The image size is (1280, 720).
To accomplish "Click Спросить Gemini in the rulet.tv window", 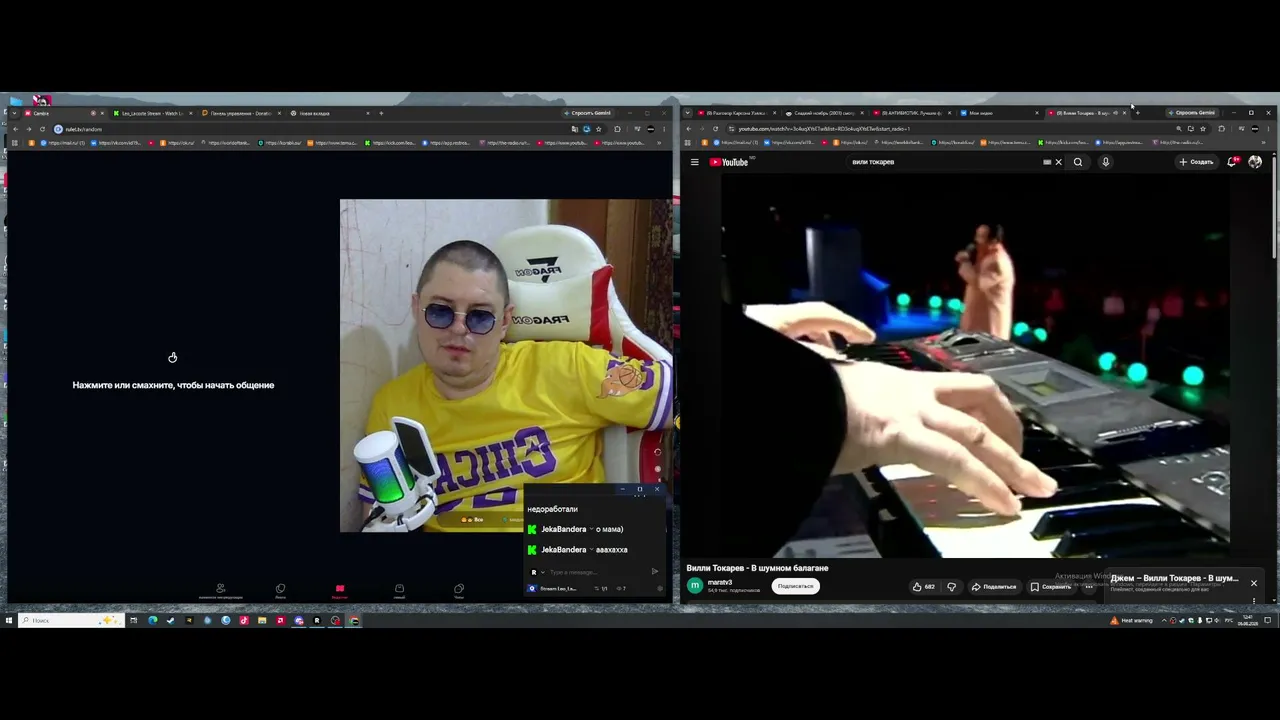I will click(587, 113).
